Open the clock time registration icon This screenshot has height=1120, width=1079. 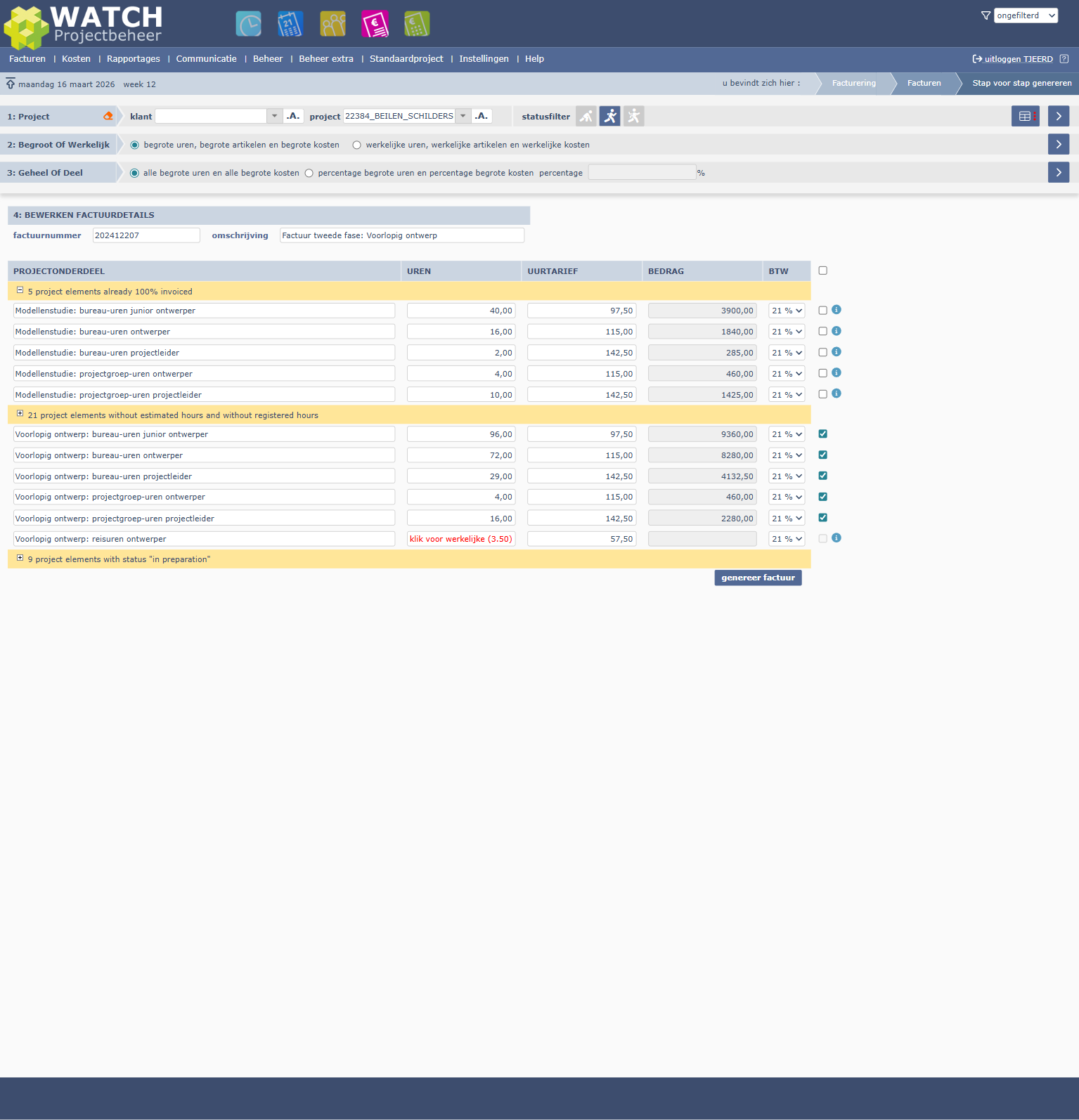pyautogui.click(x=248, y=24)
